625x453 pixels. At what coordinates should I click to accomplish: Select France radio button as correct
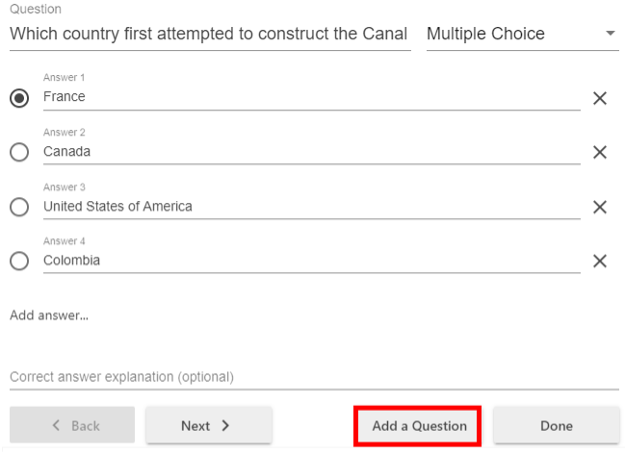[x=19, y=98]
